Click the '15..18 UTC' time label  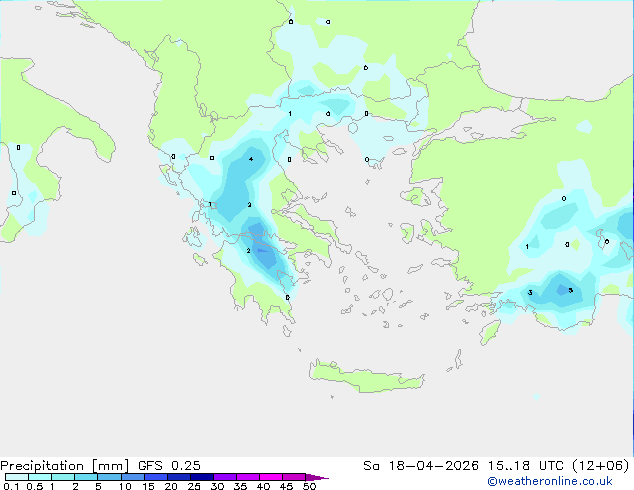coord(526,466)
